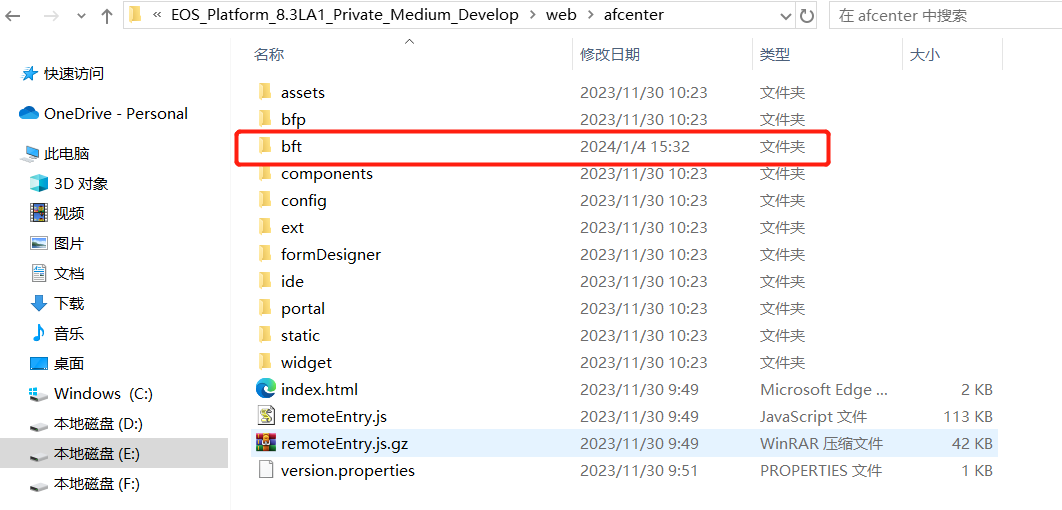Click the JavaScript file icon of remoteEntry.js
Image resolution: width=1062 pixels, height=510 pixels.
point(265,416)
